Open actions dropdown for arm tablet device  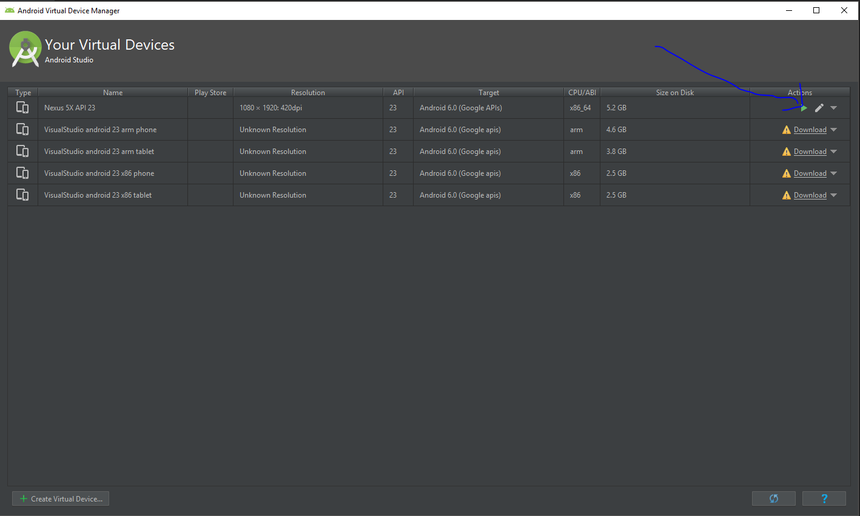pyautogui.click(x=834, y=152)
